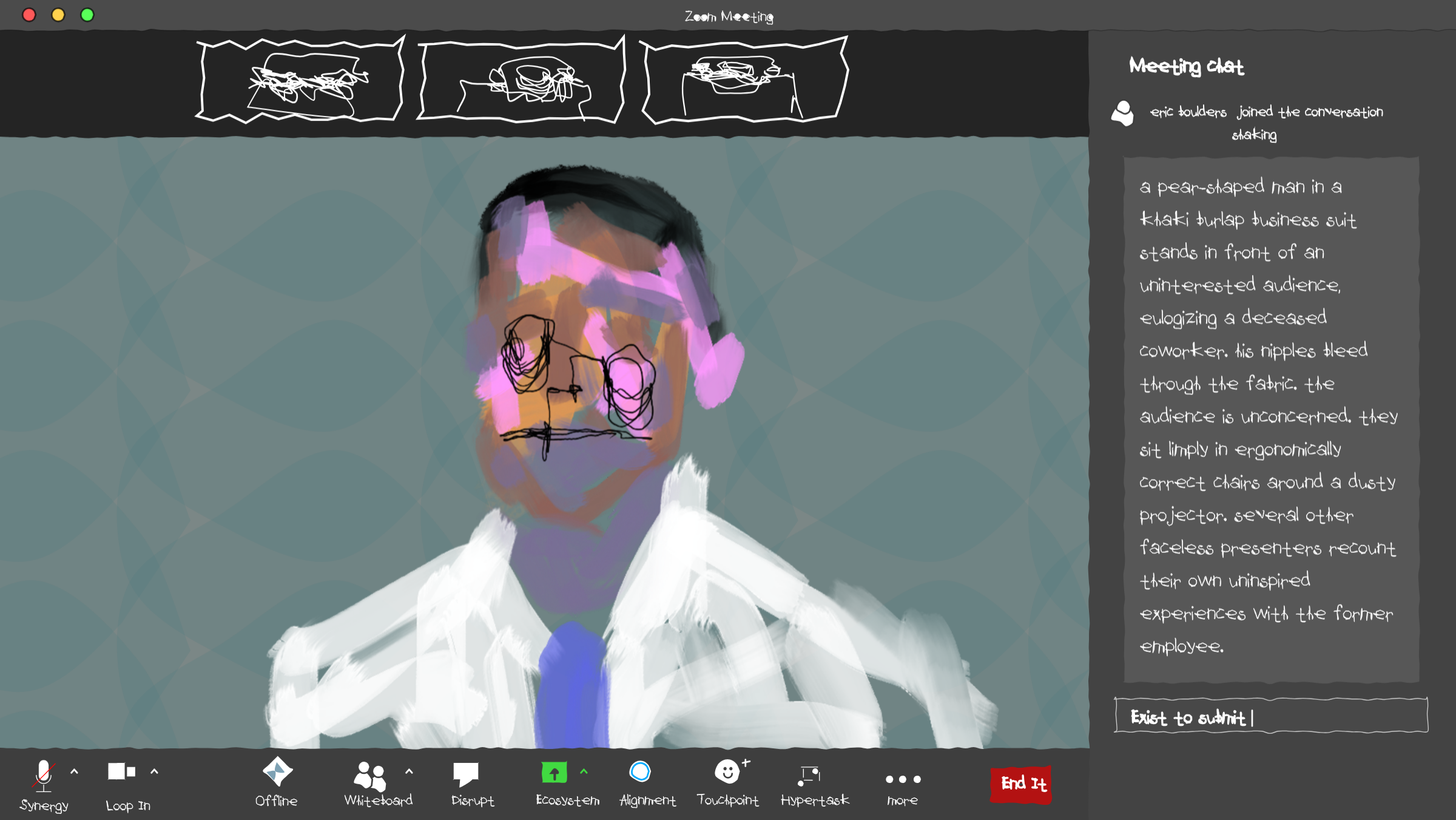Select the third participant video thumbnail
This screenshot has width=1456, height=820.
tap(744, 80)
